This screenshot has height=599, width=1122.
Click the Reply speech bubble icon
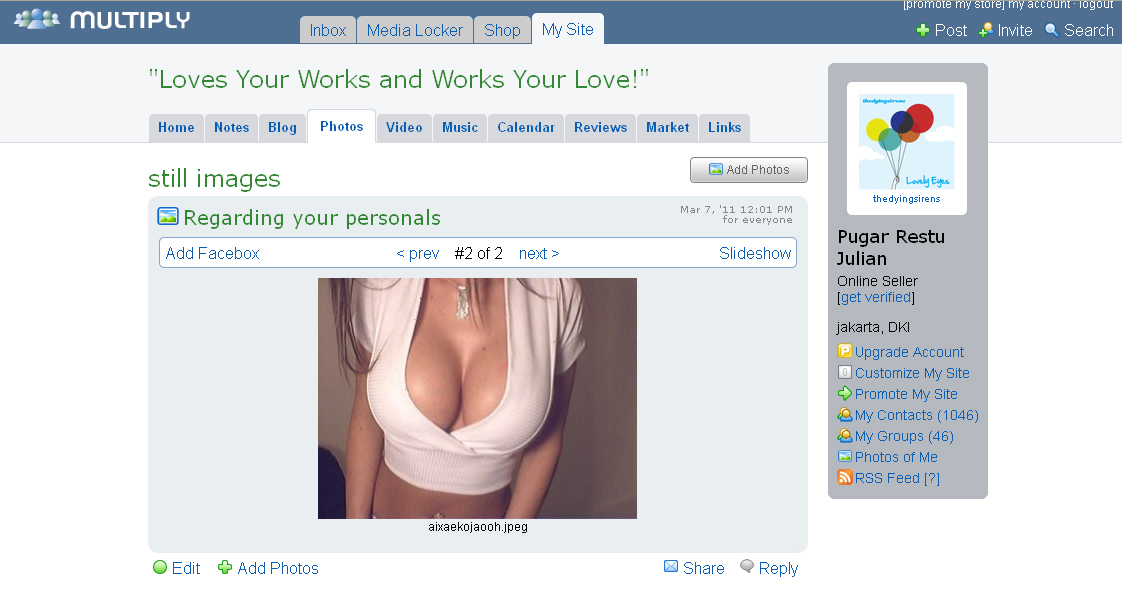click(x=747, y=567)
